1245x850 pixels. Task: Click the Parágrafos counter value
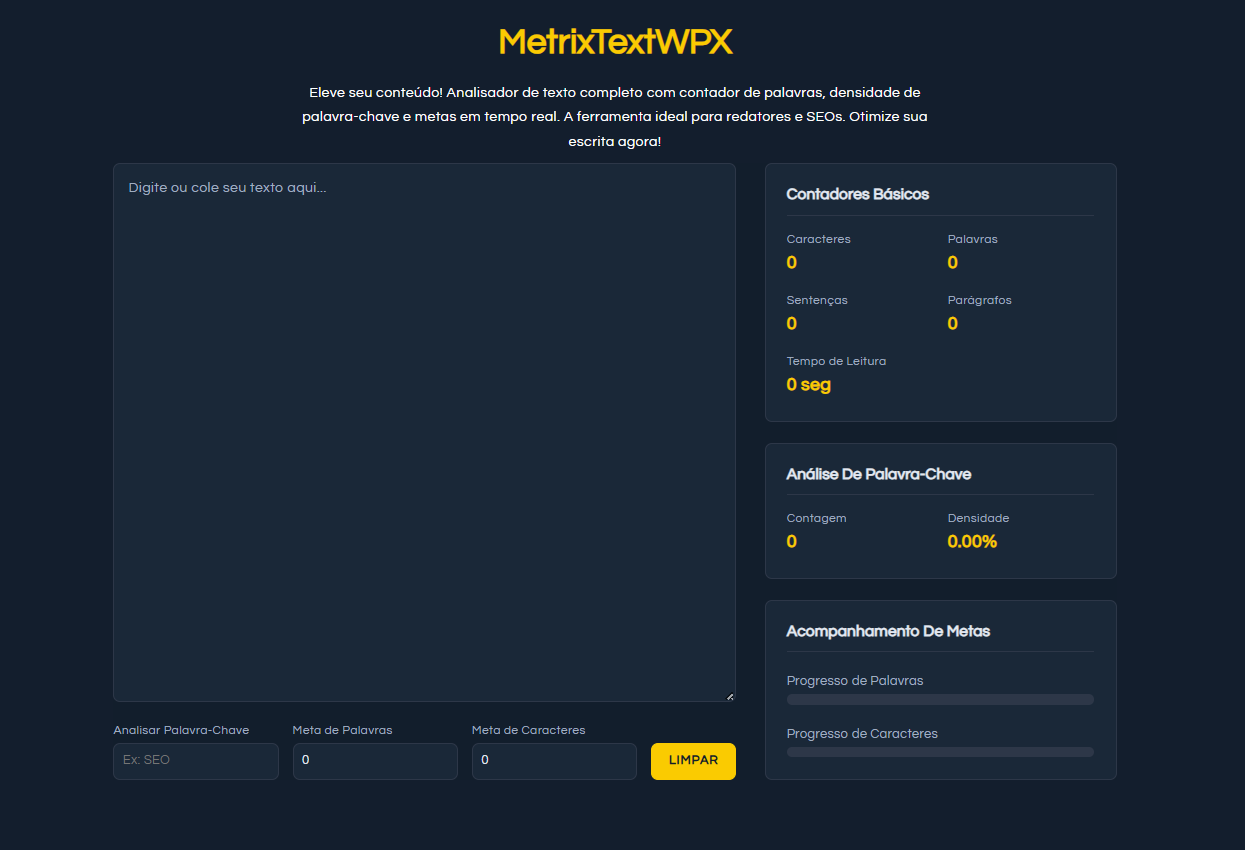[952, 323]
